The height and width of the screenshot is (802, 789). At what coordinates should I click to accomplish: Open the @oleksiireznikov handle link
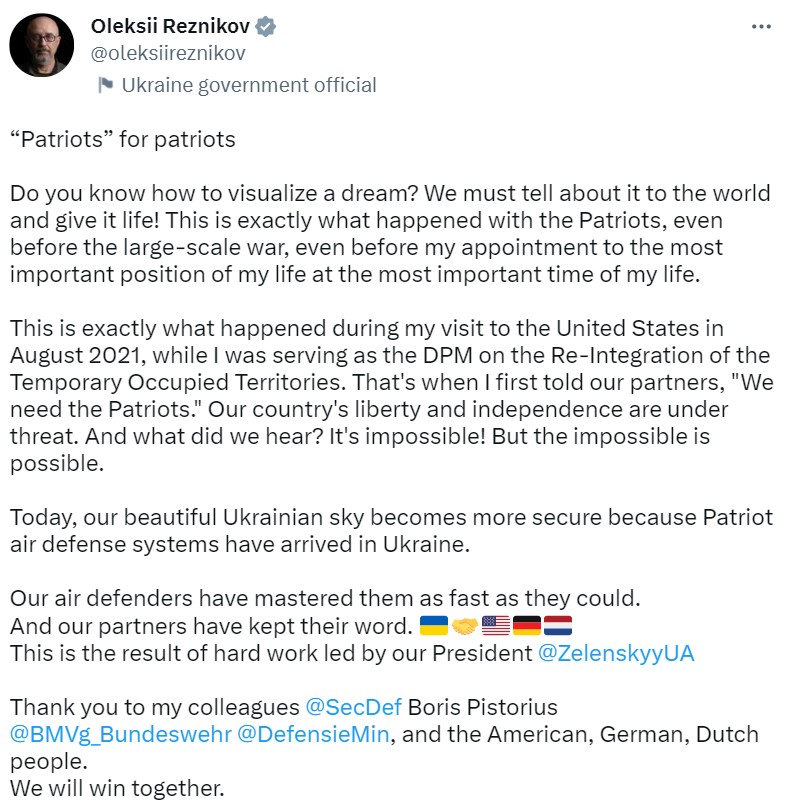tap(168, 54)
